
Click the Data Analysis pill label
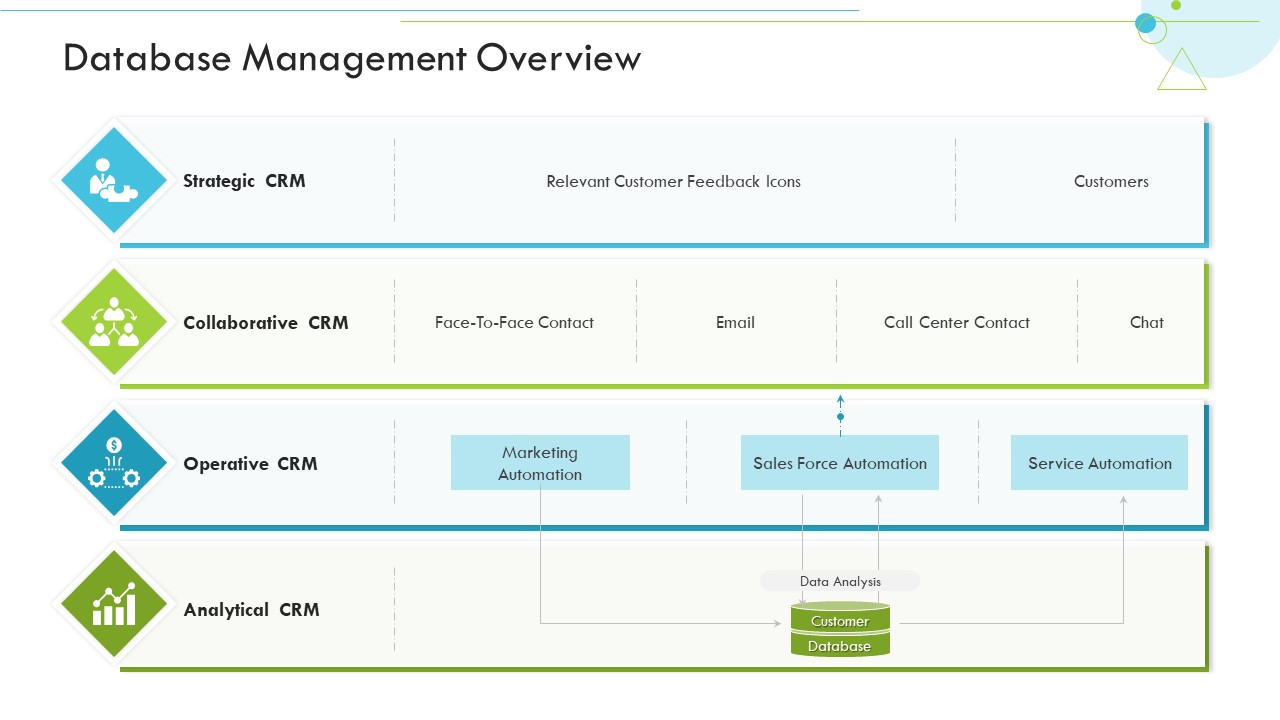coord(840,581)
